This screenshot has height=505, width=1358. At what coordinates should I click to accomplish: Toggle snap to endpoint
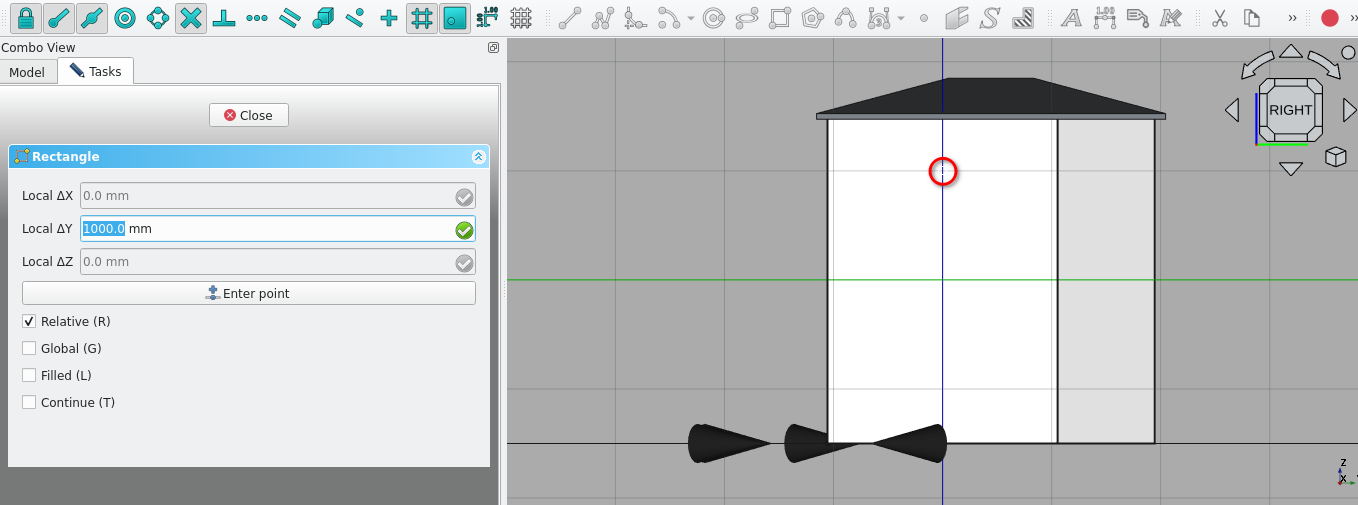pos(59,18)
